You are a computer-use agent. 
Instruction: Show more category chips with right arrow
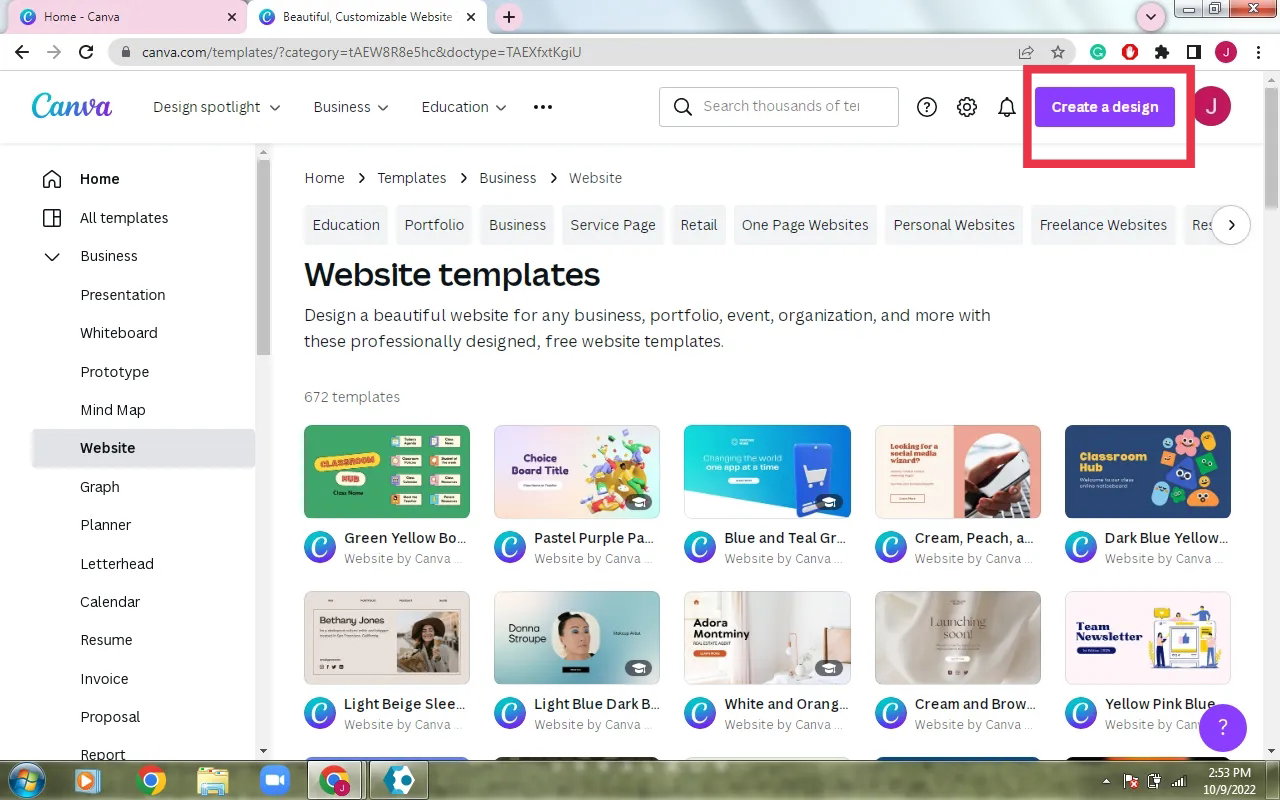point(1232,225)
